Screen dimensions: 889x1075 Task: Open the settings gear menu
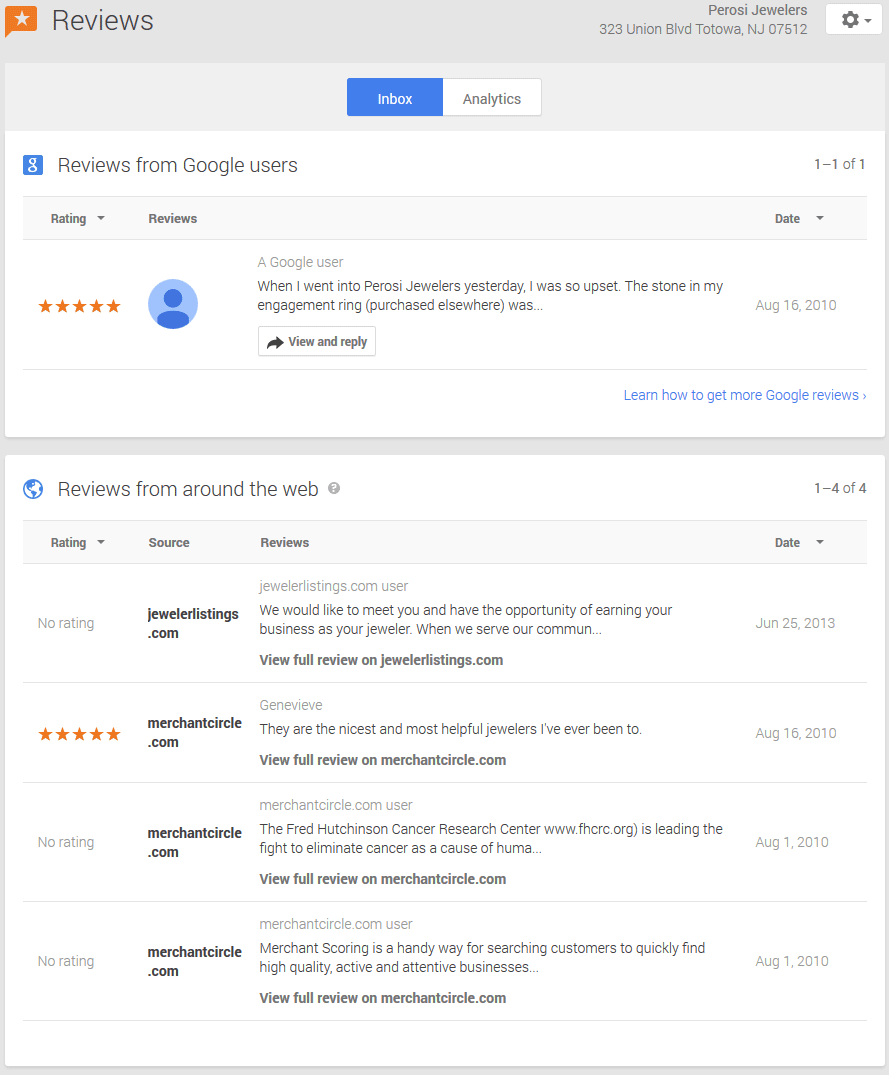coord(853,20)
